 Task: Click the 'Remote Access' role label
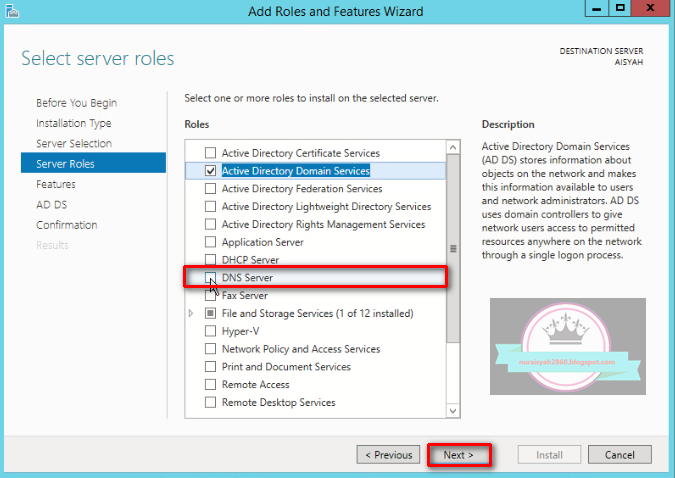click(x=255, y=385)
